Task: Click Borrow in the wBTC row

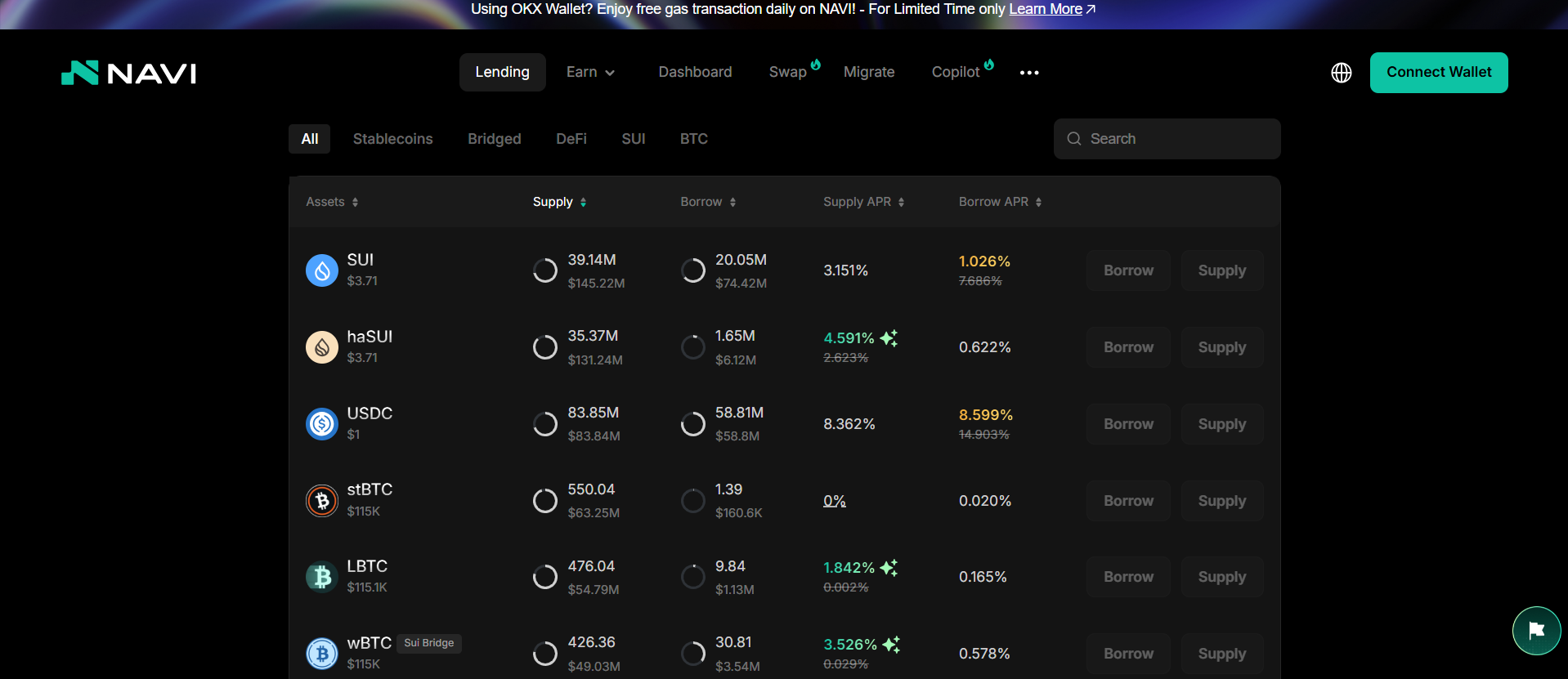Action: [1128, 654]
